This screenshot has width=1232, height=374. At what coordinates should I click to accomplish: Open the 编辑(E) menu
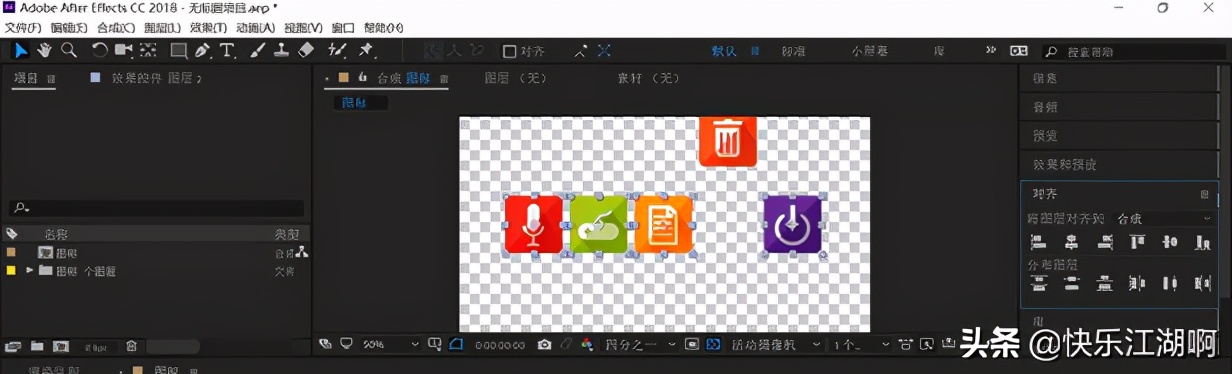tap(70, 28)
